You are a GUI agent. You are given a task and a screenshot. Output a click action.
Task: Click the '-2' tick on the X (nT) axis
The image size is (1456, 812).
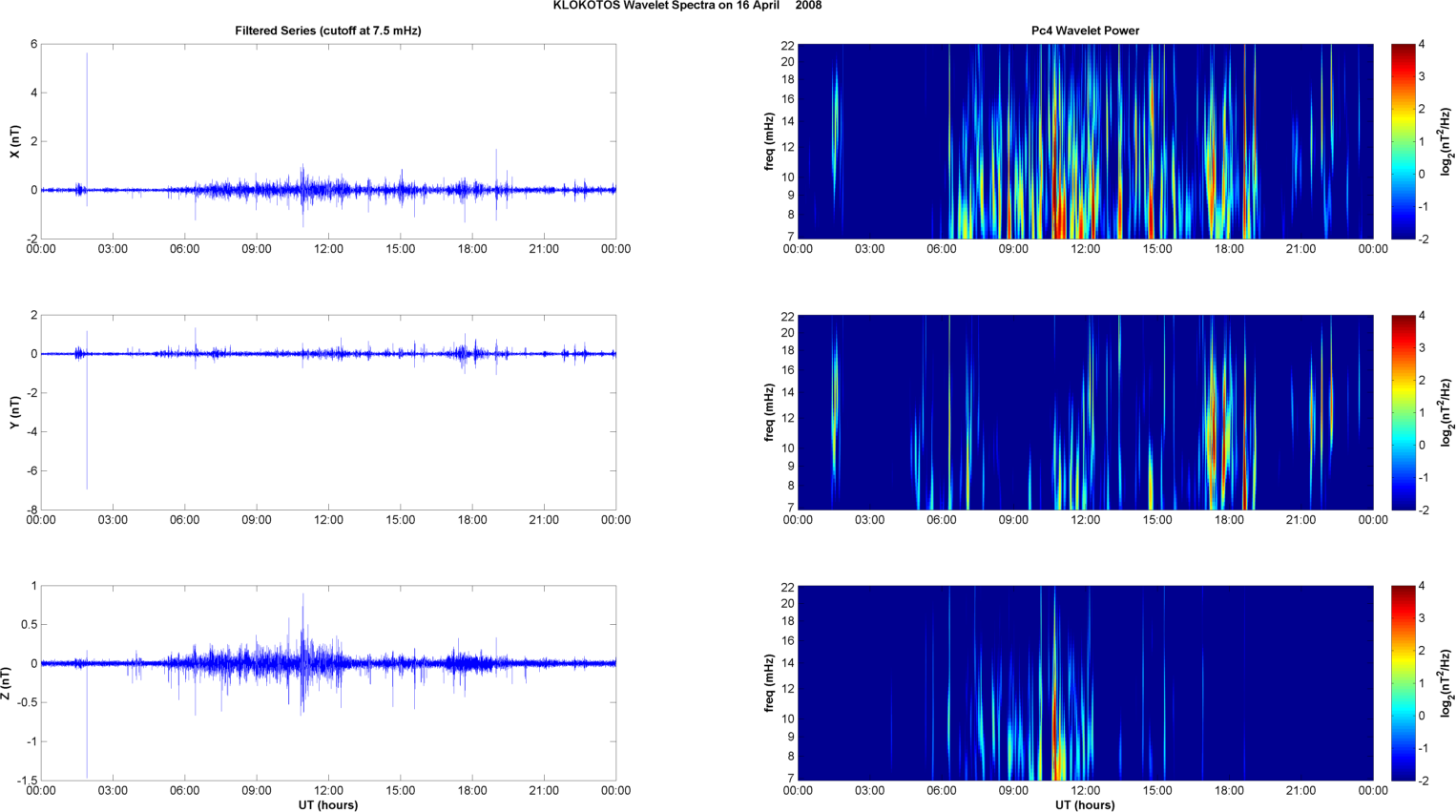click(x=31, y=239)
